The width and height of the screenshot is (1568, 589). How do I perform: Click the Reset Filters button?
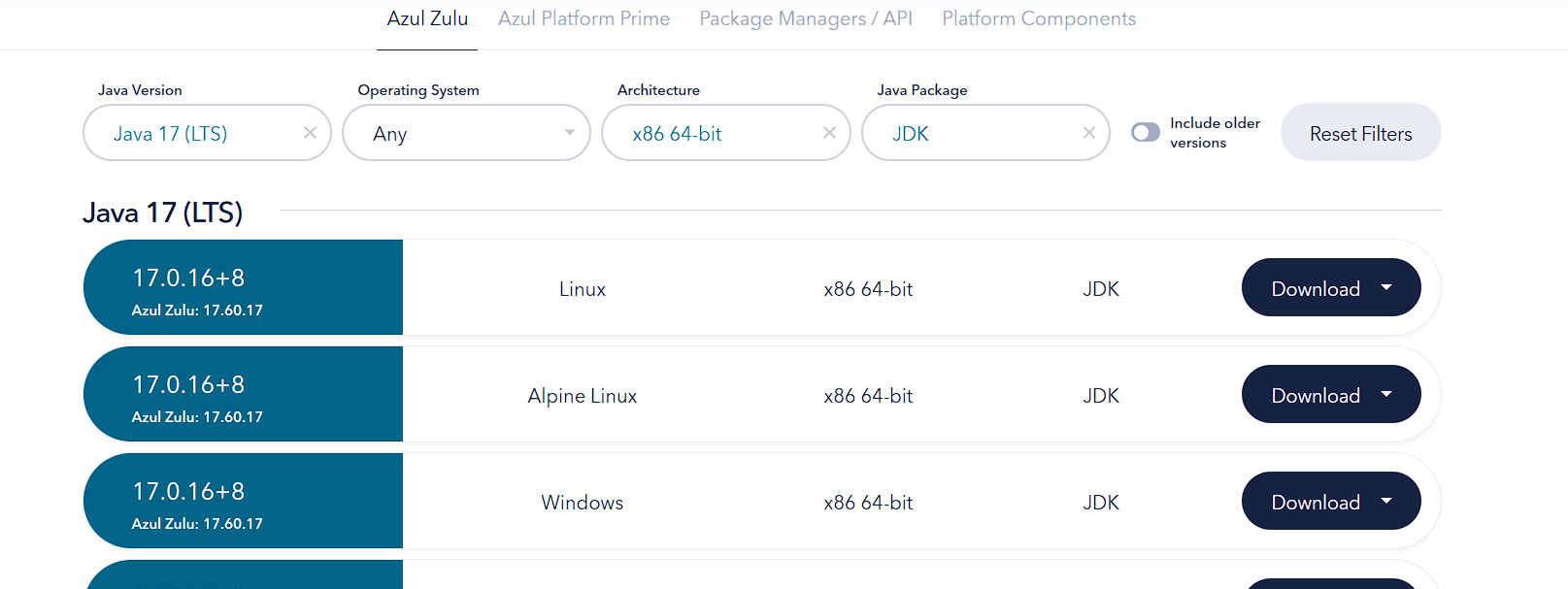pos(1361,133)
